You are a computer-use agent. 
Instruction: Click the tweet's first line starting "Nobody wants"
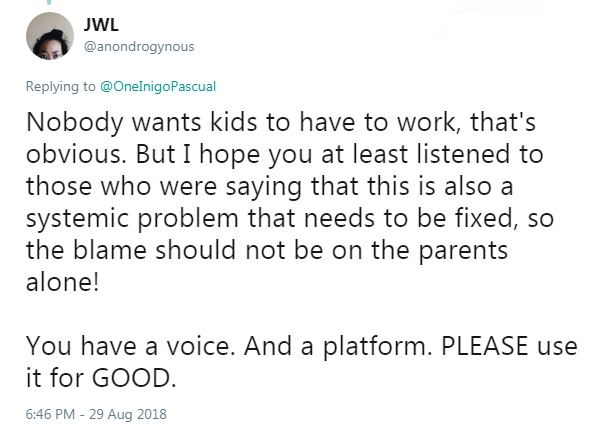[x=281, y=122]
